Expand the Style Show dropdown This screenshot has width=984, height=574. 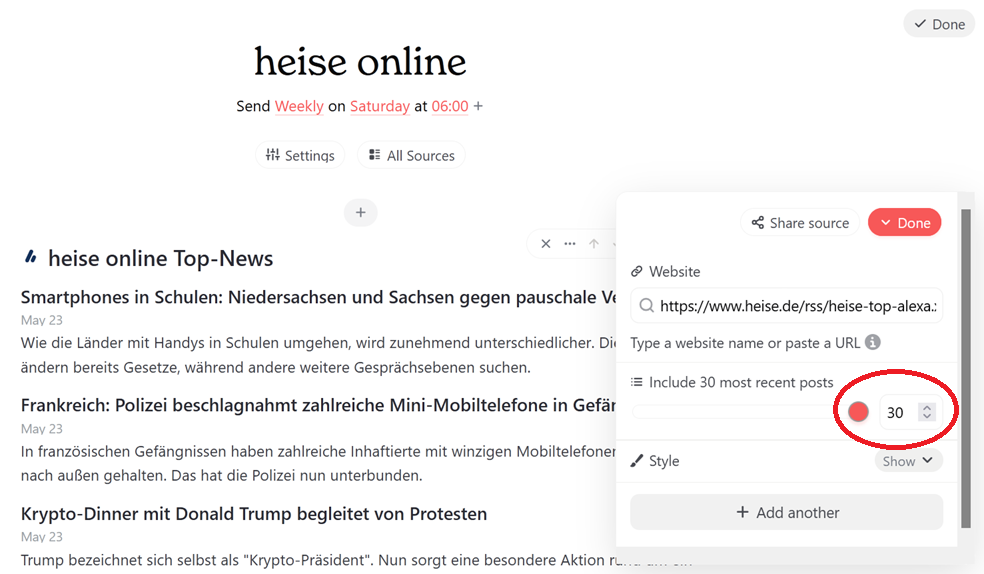point(907,461)
